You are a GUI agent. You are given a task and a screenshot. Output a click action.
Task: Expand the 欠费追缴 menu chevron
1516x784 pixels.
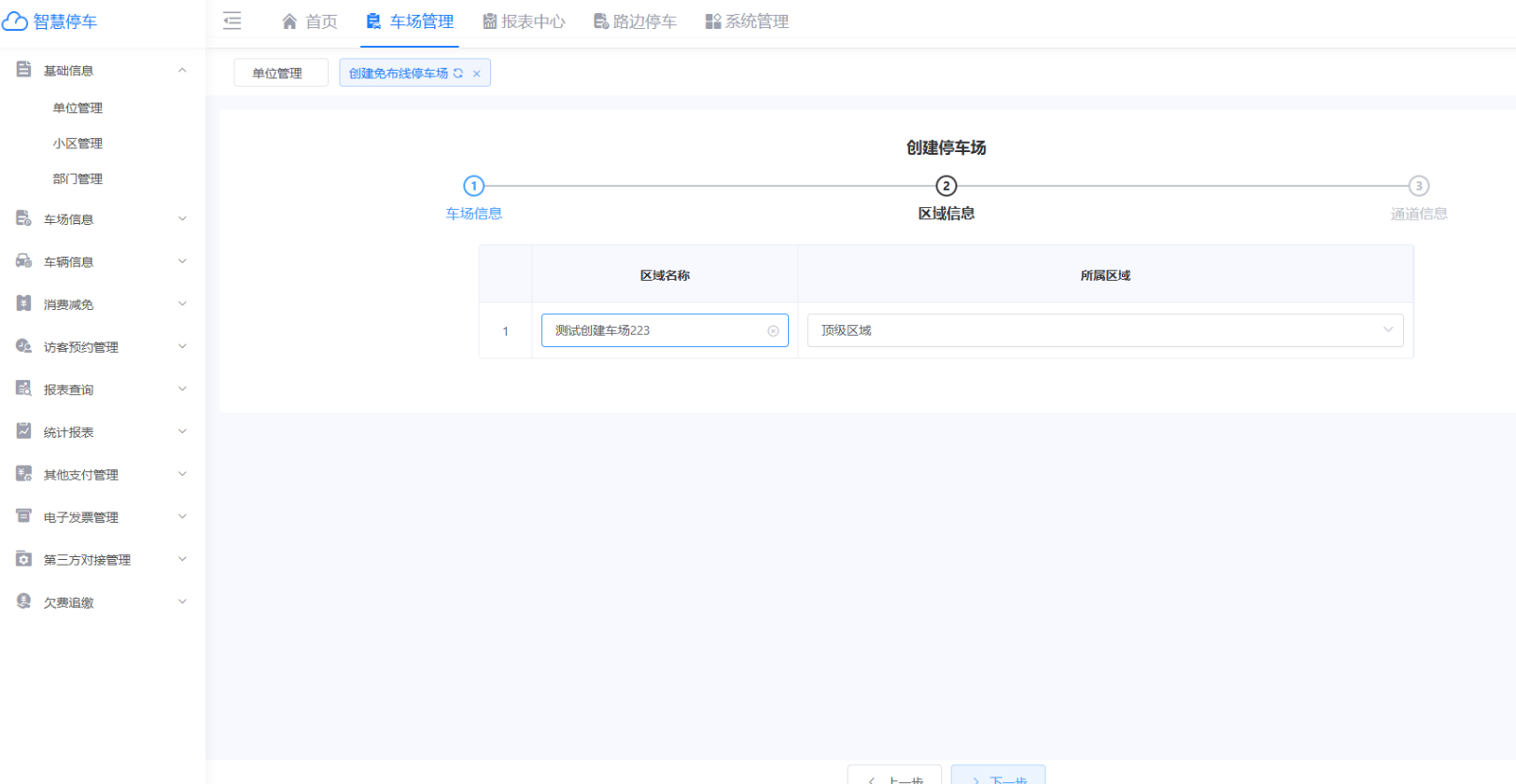pyautogui.click(x=183, y=601)
